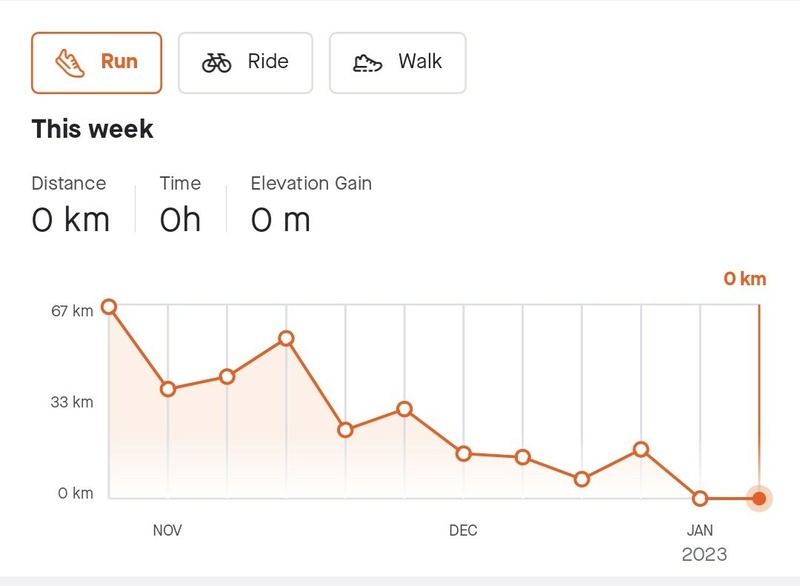Click the orange 0 km value label
Image resolution: width=800 pixels, height=586 pixels.
pyautogui.click(x=745, y=279)
